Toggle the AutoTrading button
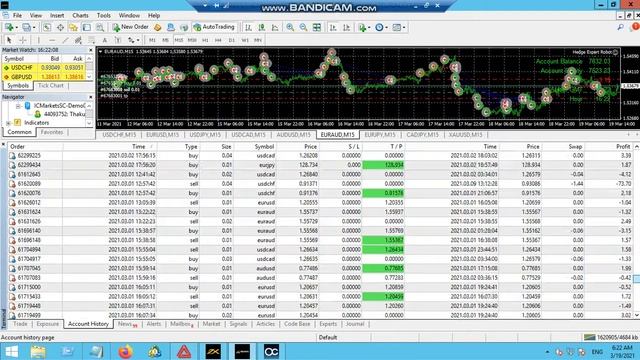 [x=214, y=27]
